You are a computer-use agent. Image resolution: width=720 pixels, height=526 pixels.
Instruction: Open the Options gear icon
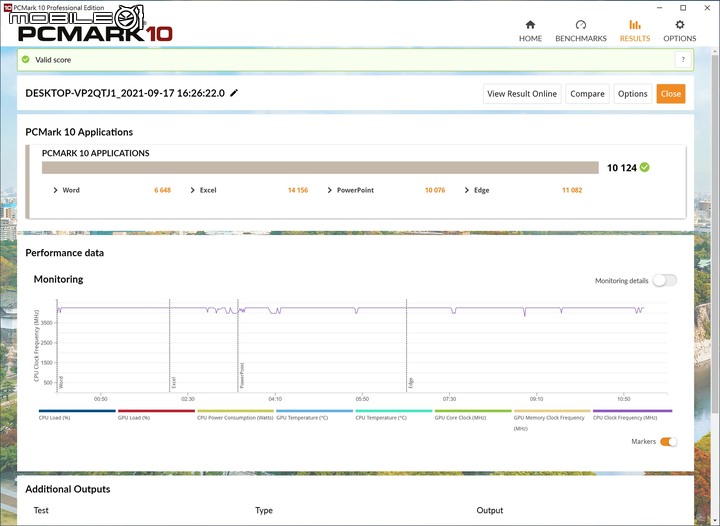coord(680,25)
